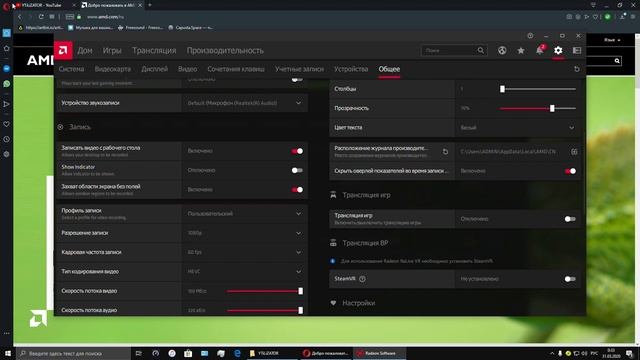Image resolution: width=640 pixels, height=360 pixels.
Task: Open the Производительность menu
Action: tap(225, 51)
